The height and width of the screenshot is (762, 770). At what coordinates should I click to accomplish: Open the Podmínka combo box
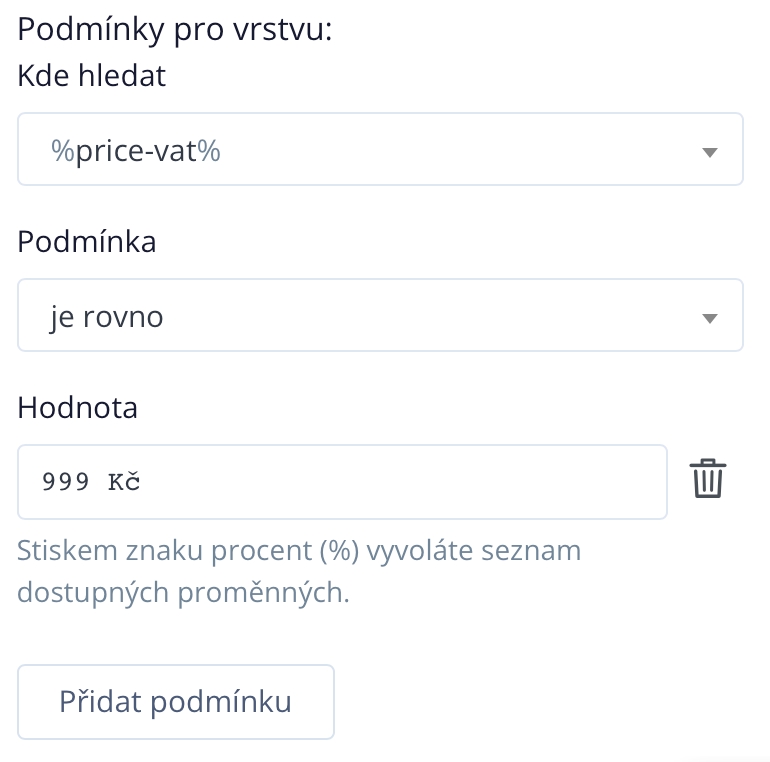click(x=380, y=316)
